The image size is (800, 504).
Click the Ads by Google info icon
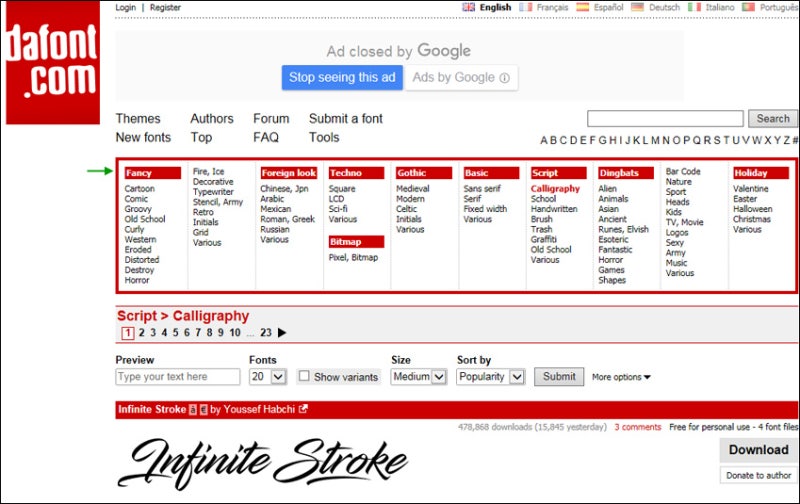(505, 78)
